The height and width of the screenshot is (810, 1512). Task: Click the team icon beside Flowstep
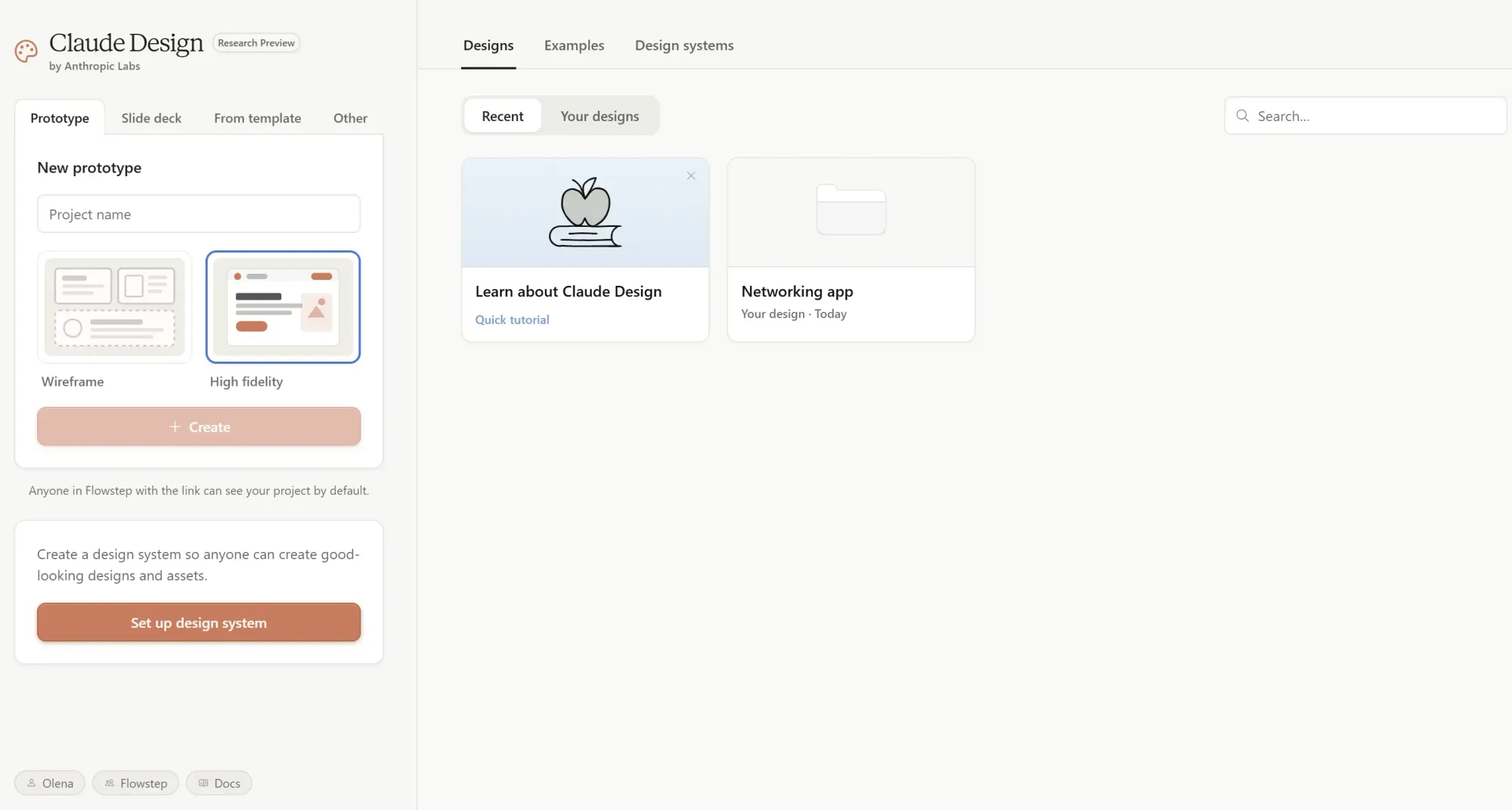(x=110, y=783)
